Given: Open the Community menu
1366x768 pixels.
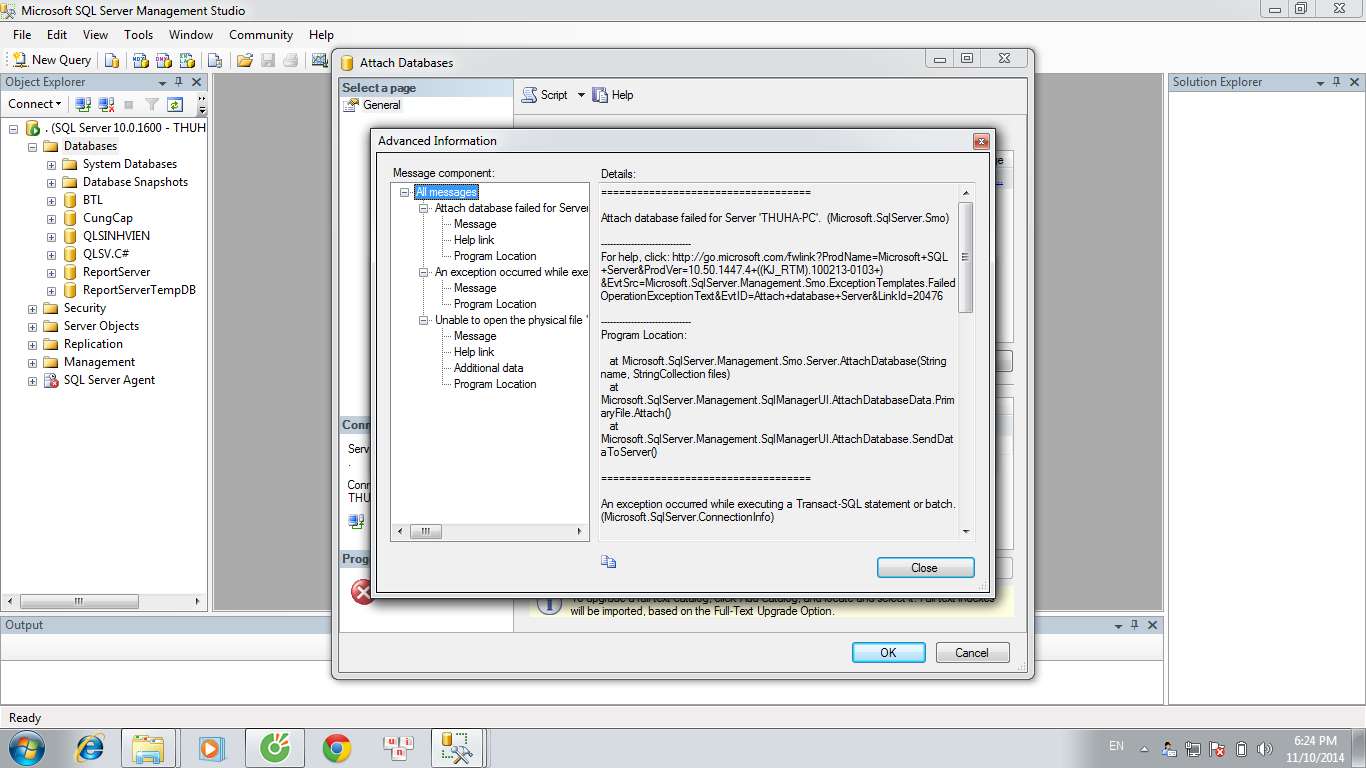Looking at the screenshot, I should (x=260, y=34).
